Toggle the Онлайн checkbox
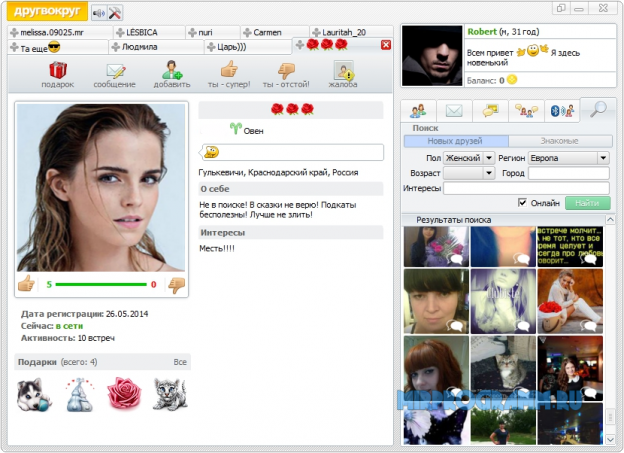Screen dimensions: 624x453 522,203
